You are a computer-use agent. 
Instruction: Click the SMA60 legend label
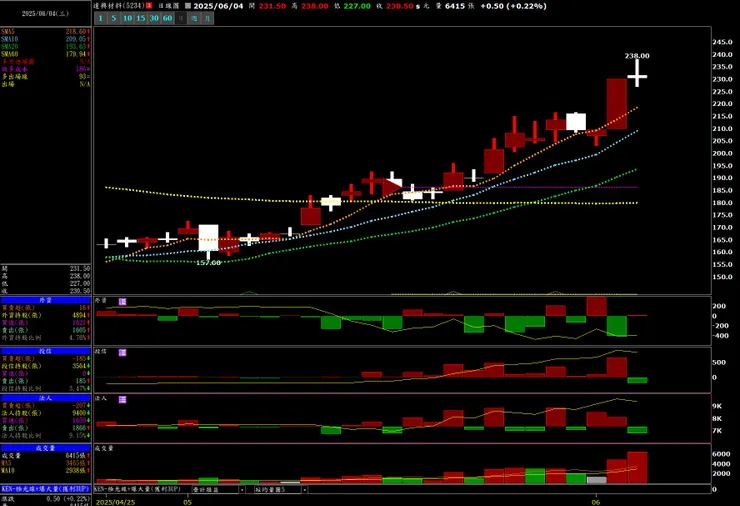[9, 54]
